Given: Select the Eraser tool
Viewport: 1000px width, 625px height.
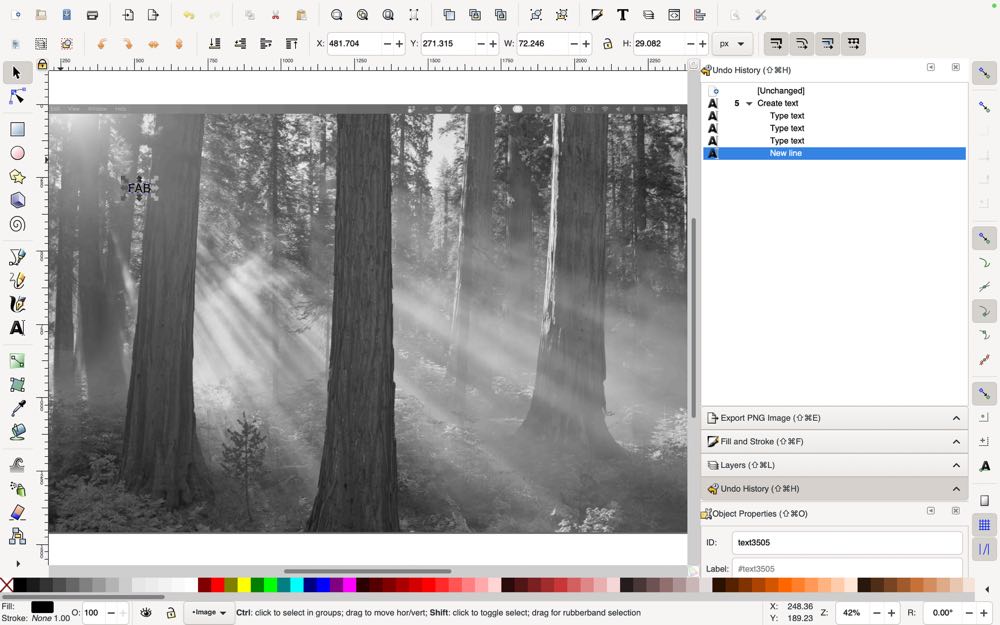Looking at the screenshot, I should tap(17, 512).
